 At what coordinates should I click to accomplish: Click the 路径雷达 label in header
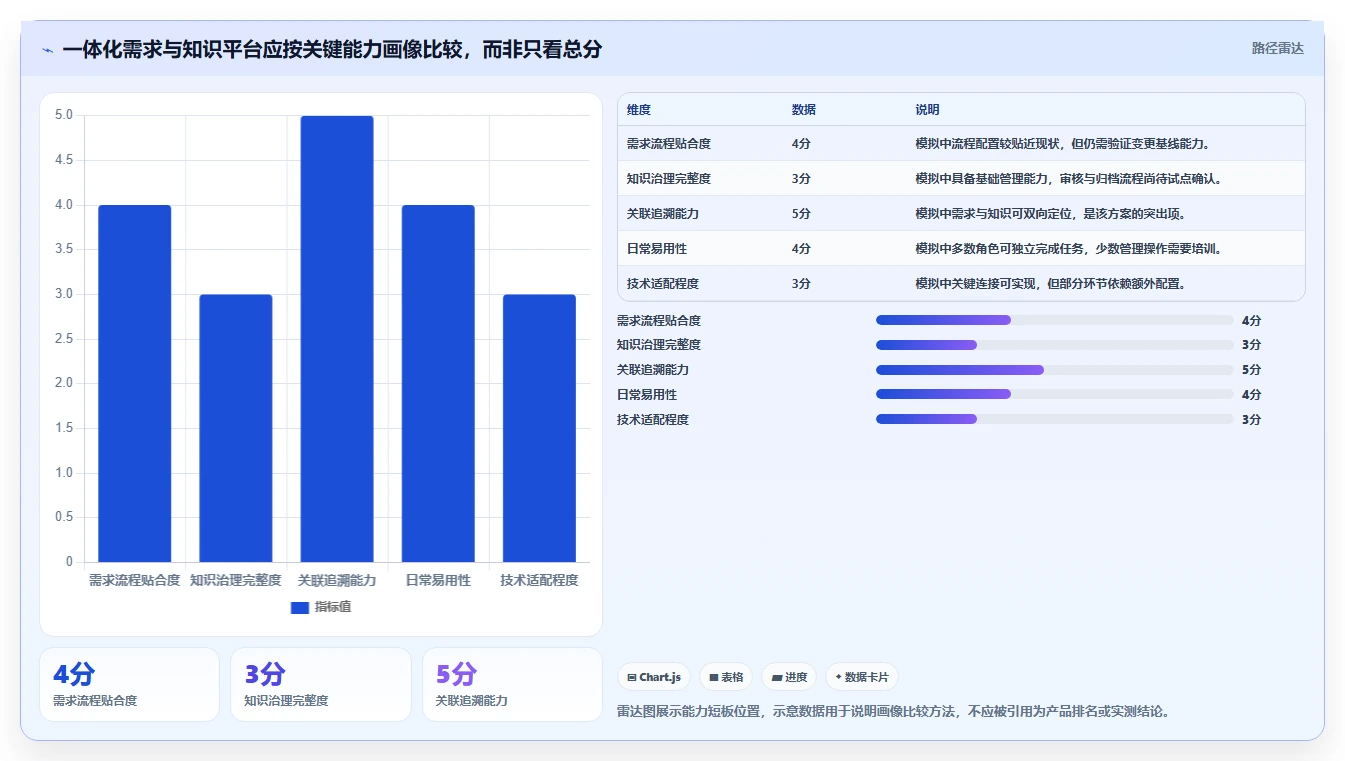click(1277, 48)
